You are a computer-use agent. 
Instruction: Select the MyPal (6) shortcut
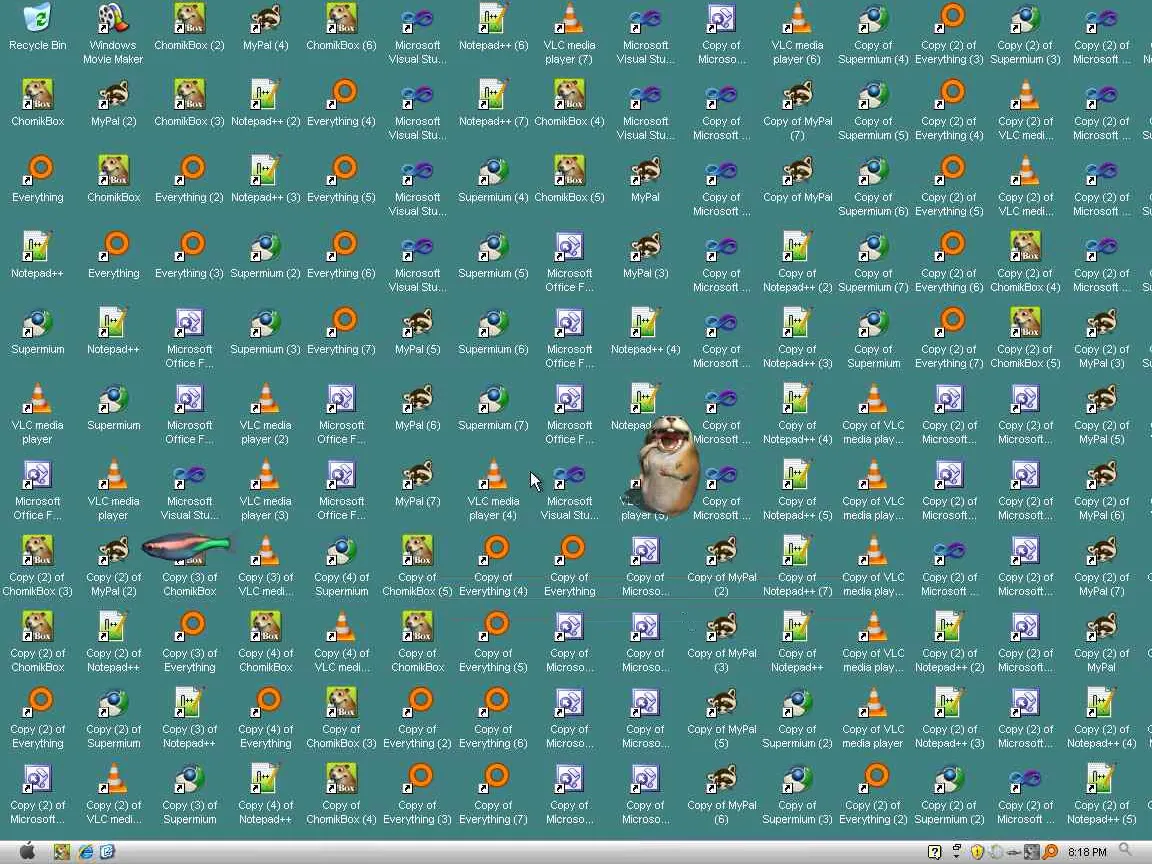tap(417, 408)
